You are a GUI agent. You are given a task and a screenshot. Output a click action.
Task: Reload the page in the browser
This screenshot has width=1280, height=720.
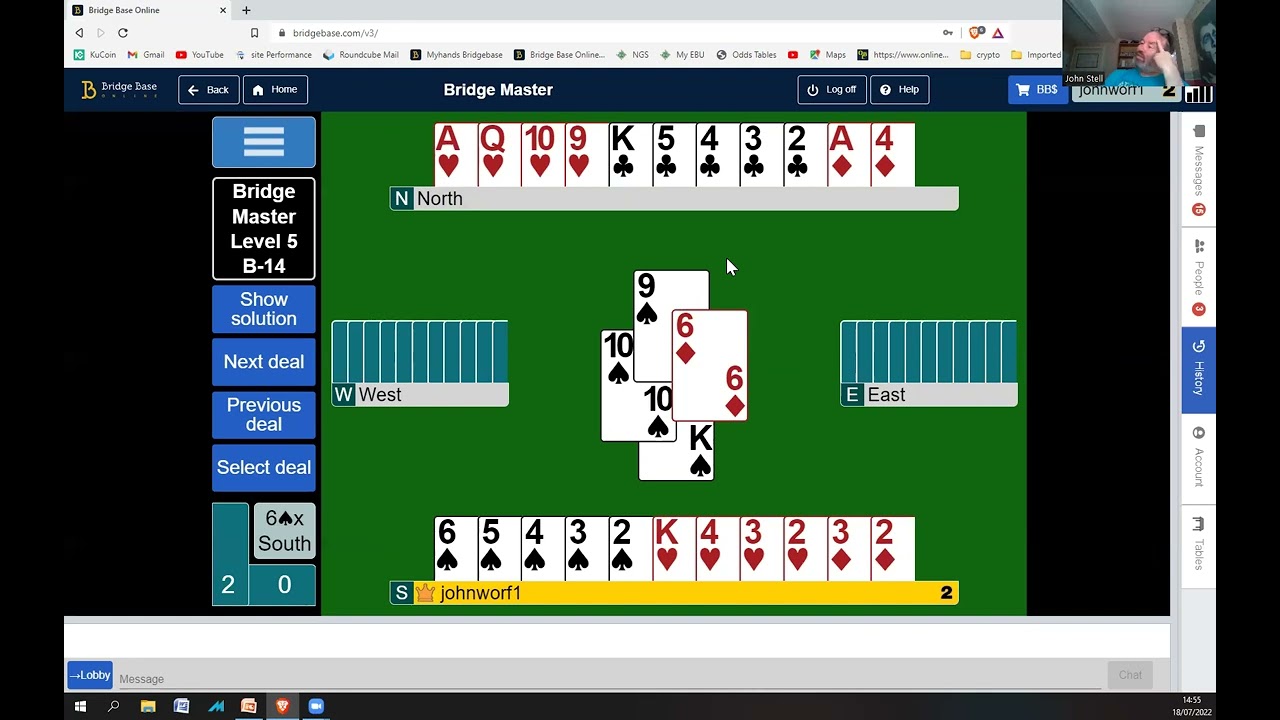122,32
